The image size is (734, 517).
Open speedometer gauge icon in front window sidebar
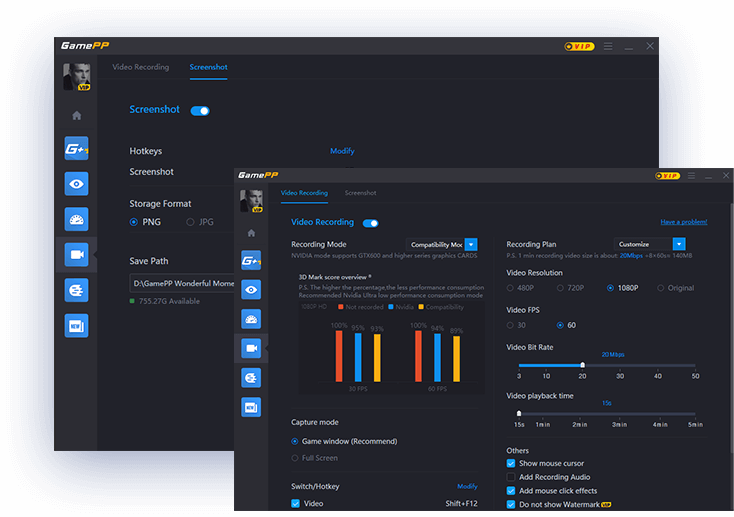[x=251, y=319]
